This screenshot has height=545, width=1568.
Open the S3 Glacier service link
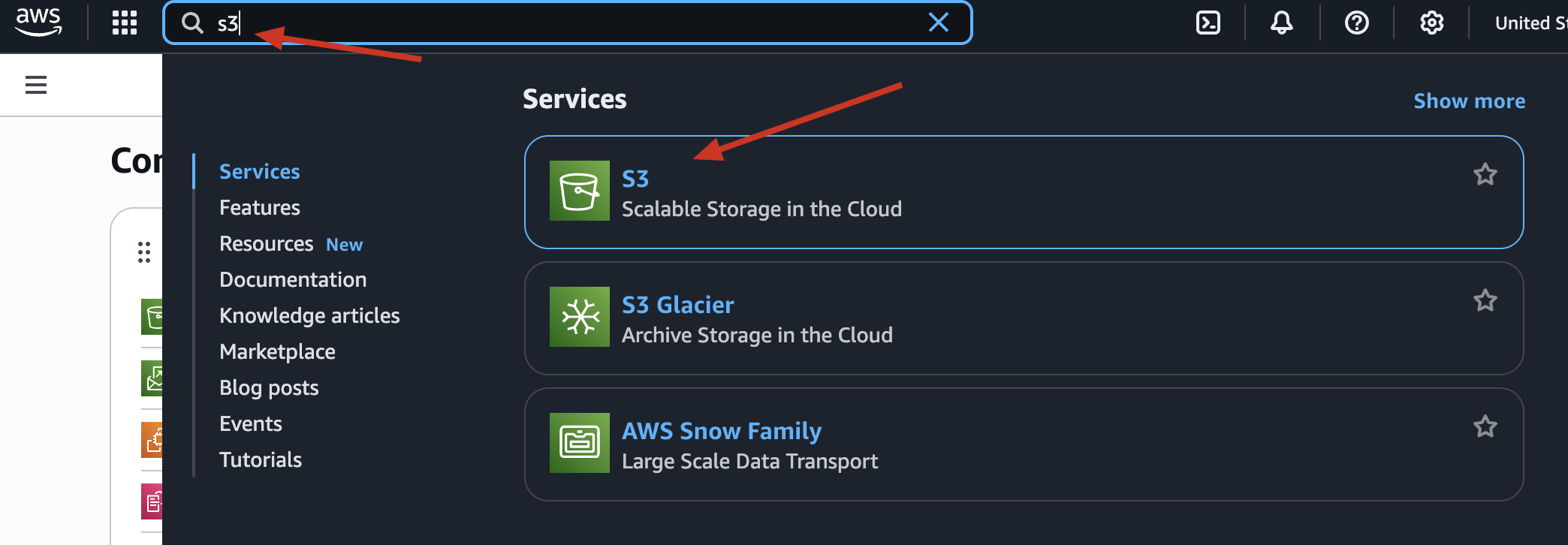678,305
